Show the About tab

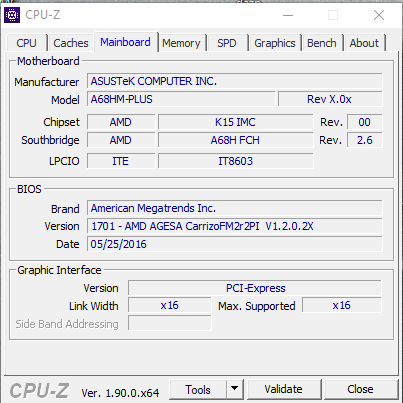(364, 43)
